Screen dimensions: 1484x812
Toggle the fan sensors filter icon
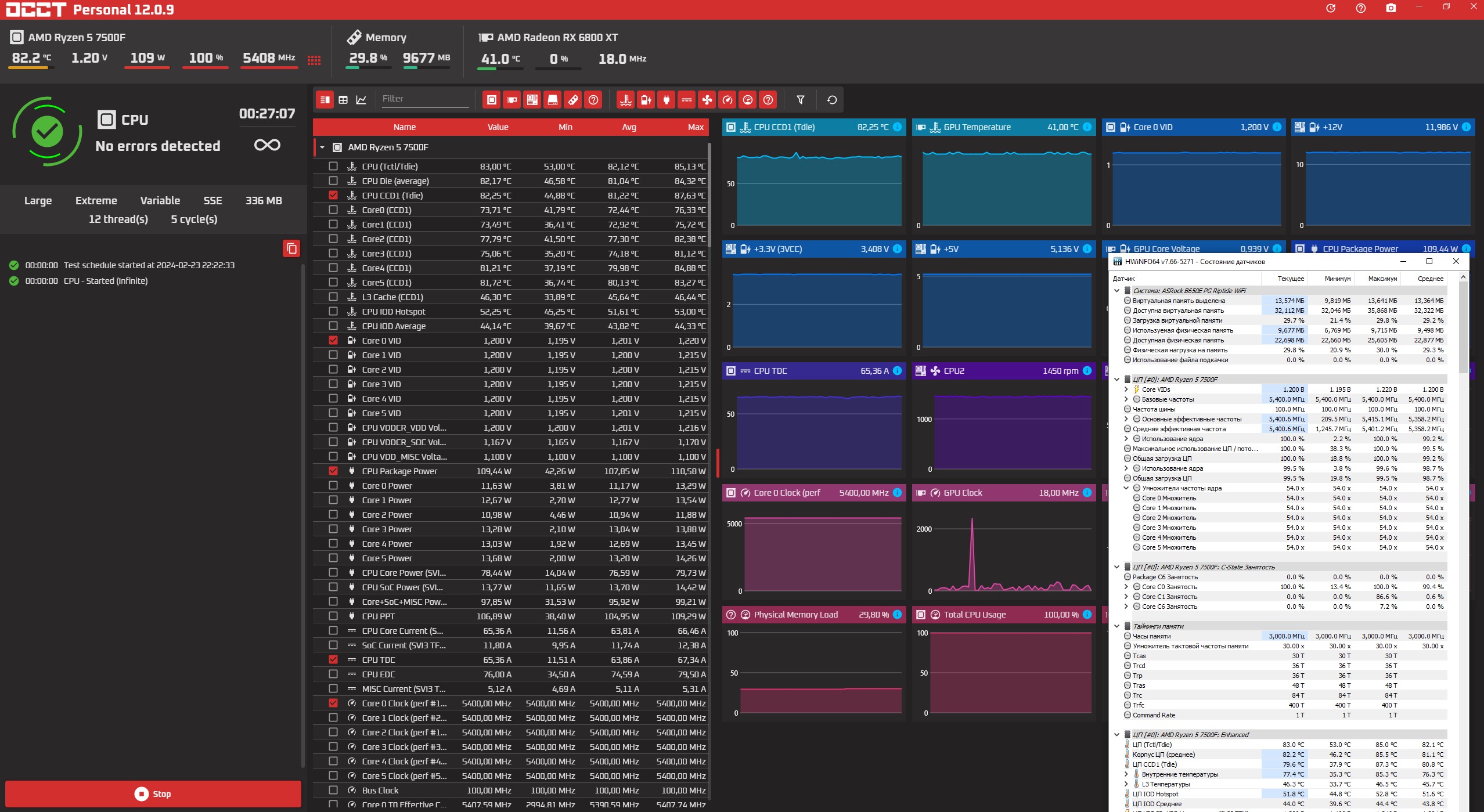[707, 100]
